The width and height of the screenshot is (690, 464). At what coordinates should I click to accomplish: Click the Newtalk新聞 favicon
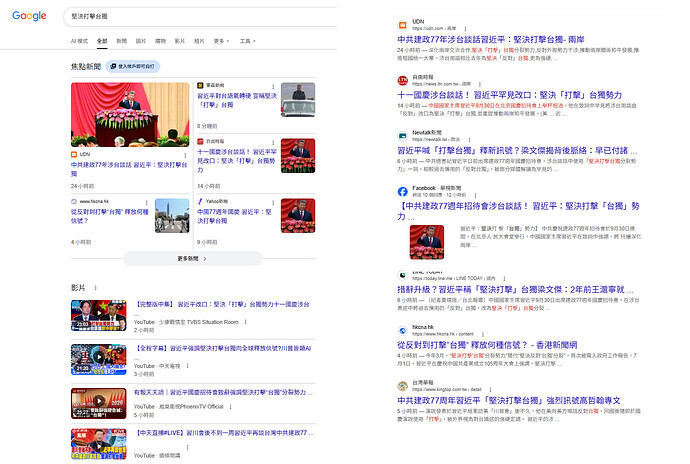(x=402, y=136)
